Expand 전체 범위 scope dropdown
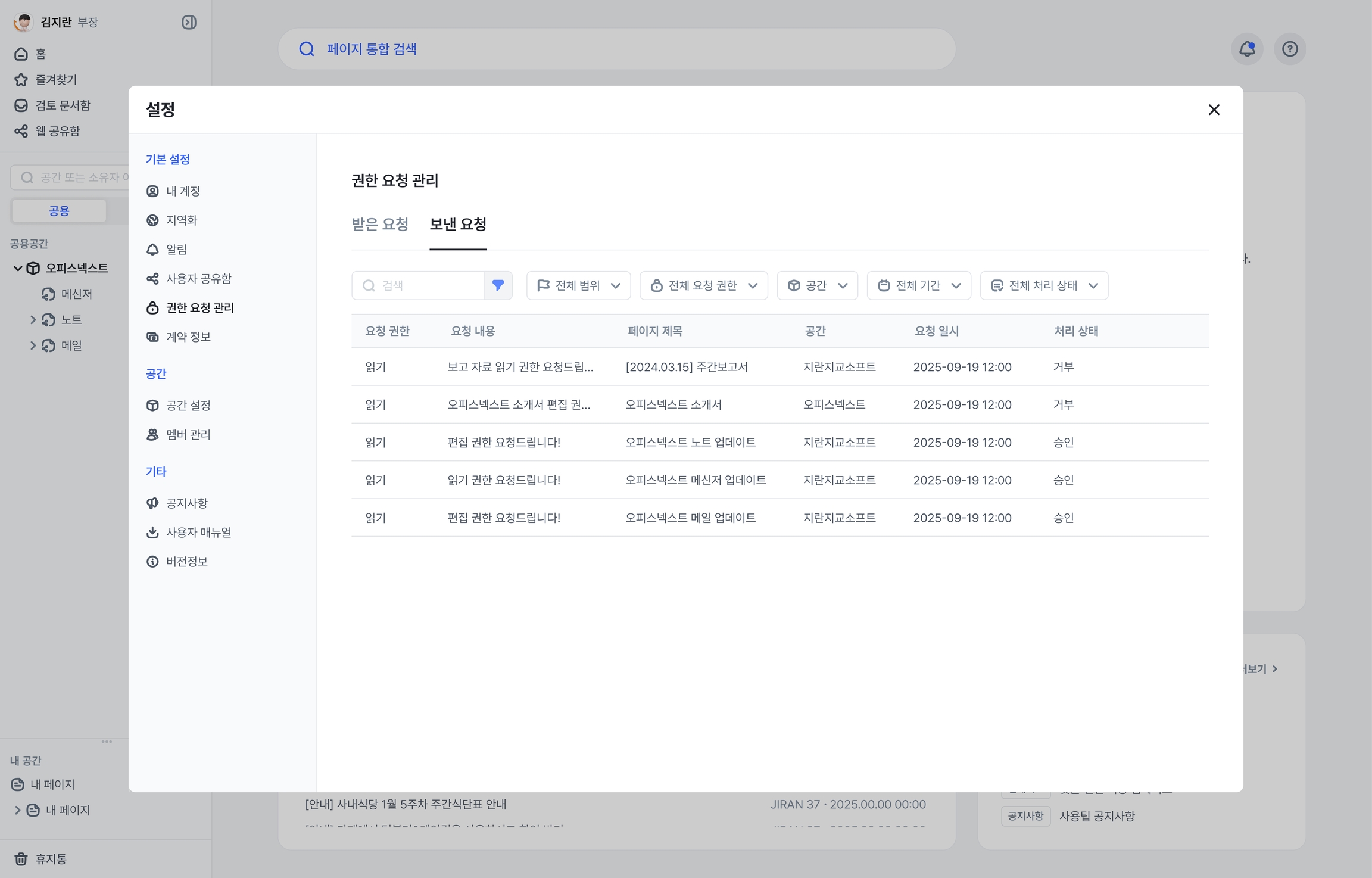This screenshot has height=878, width=1372. pyautogui.click(x=578, y=286)
